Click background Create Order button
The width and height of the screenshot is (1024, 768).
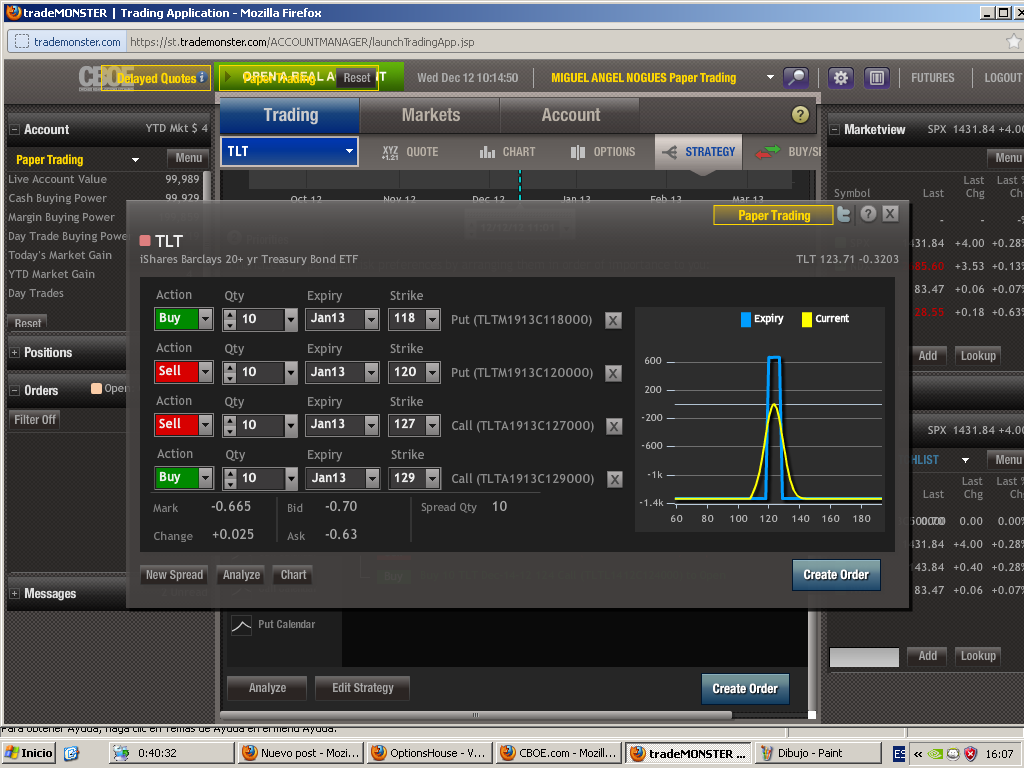[745, 689]
